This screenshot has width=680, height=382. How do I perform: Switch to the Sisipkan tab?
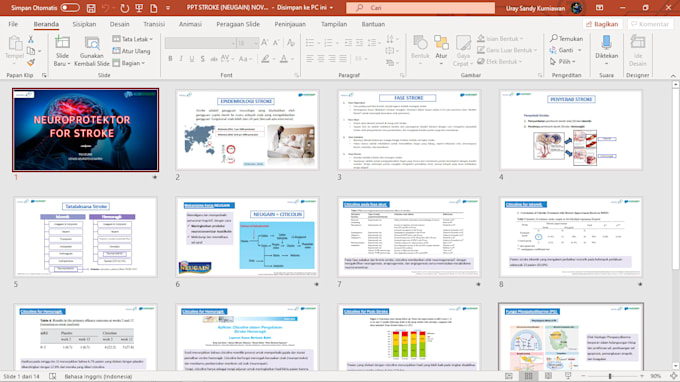[84, 24]
